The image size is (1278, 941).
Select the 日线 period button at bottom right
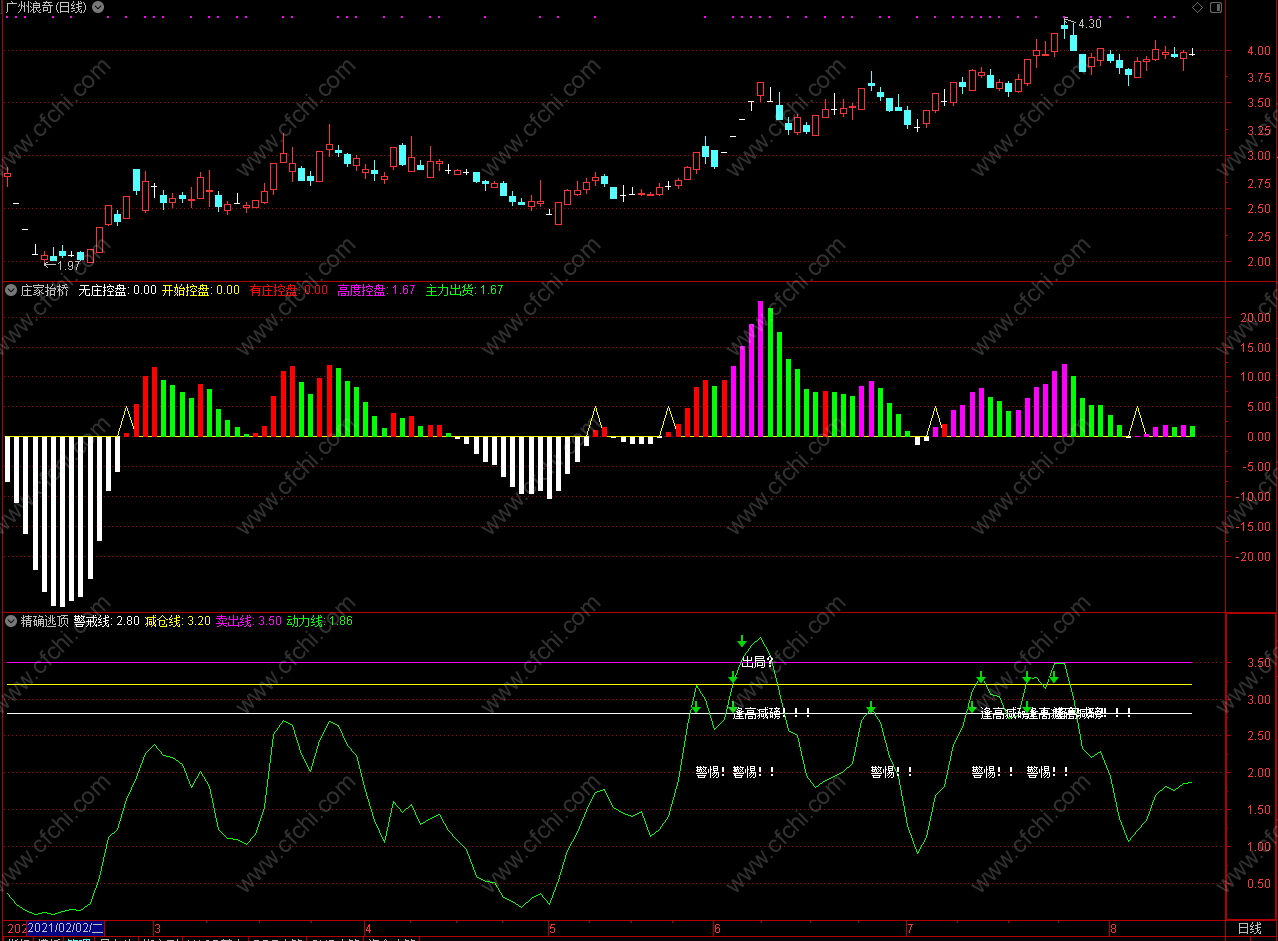(1250, 929)
